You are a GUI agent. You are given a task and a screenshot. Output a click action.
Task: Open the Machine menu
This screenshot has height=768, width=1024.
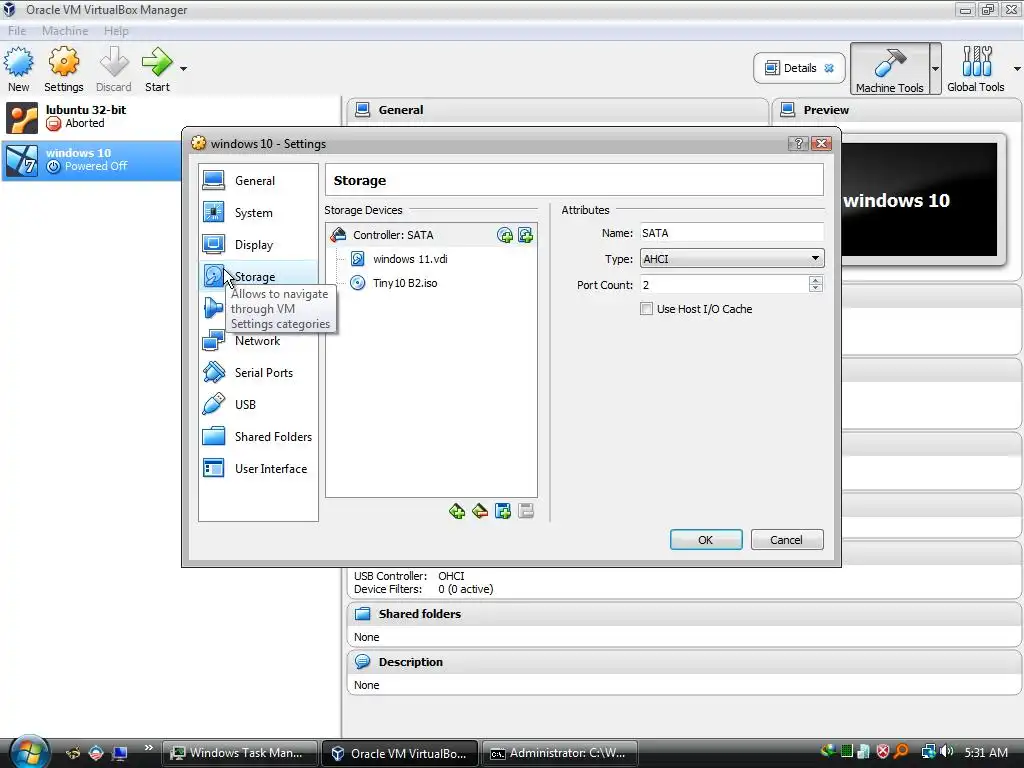[x=65, y=31]
